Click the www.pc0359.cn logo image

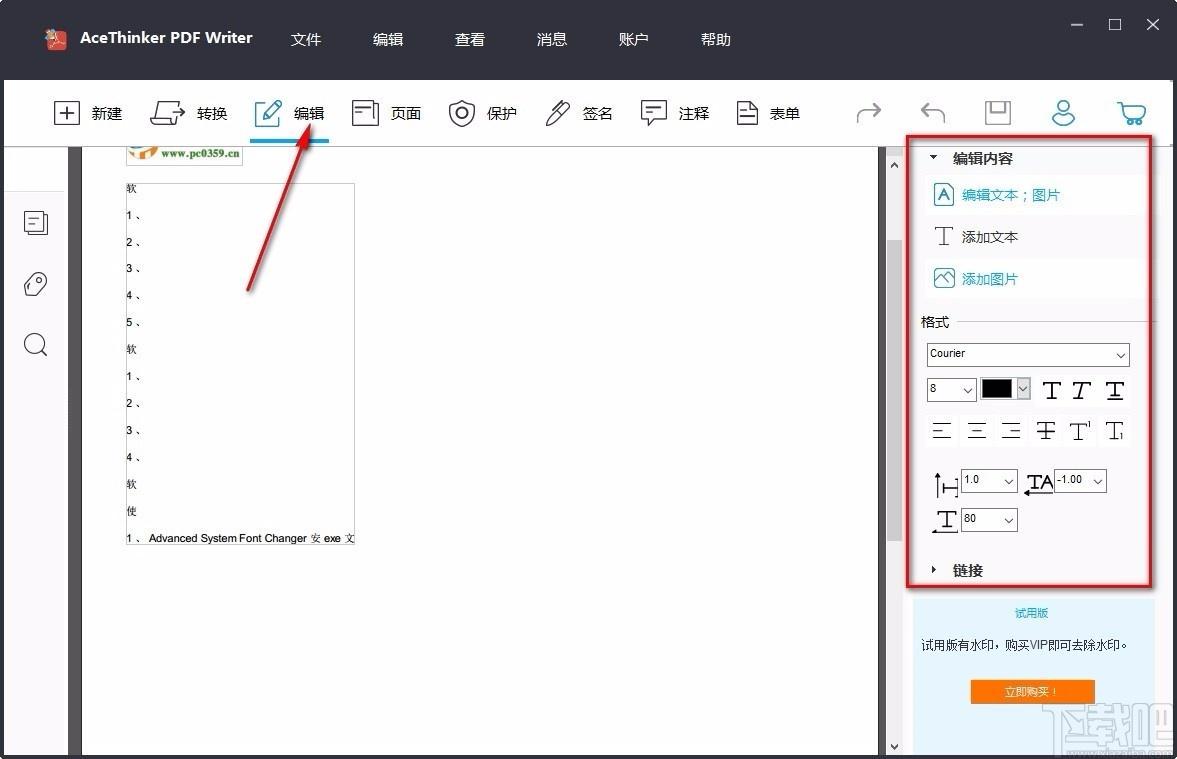185,154
